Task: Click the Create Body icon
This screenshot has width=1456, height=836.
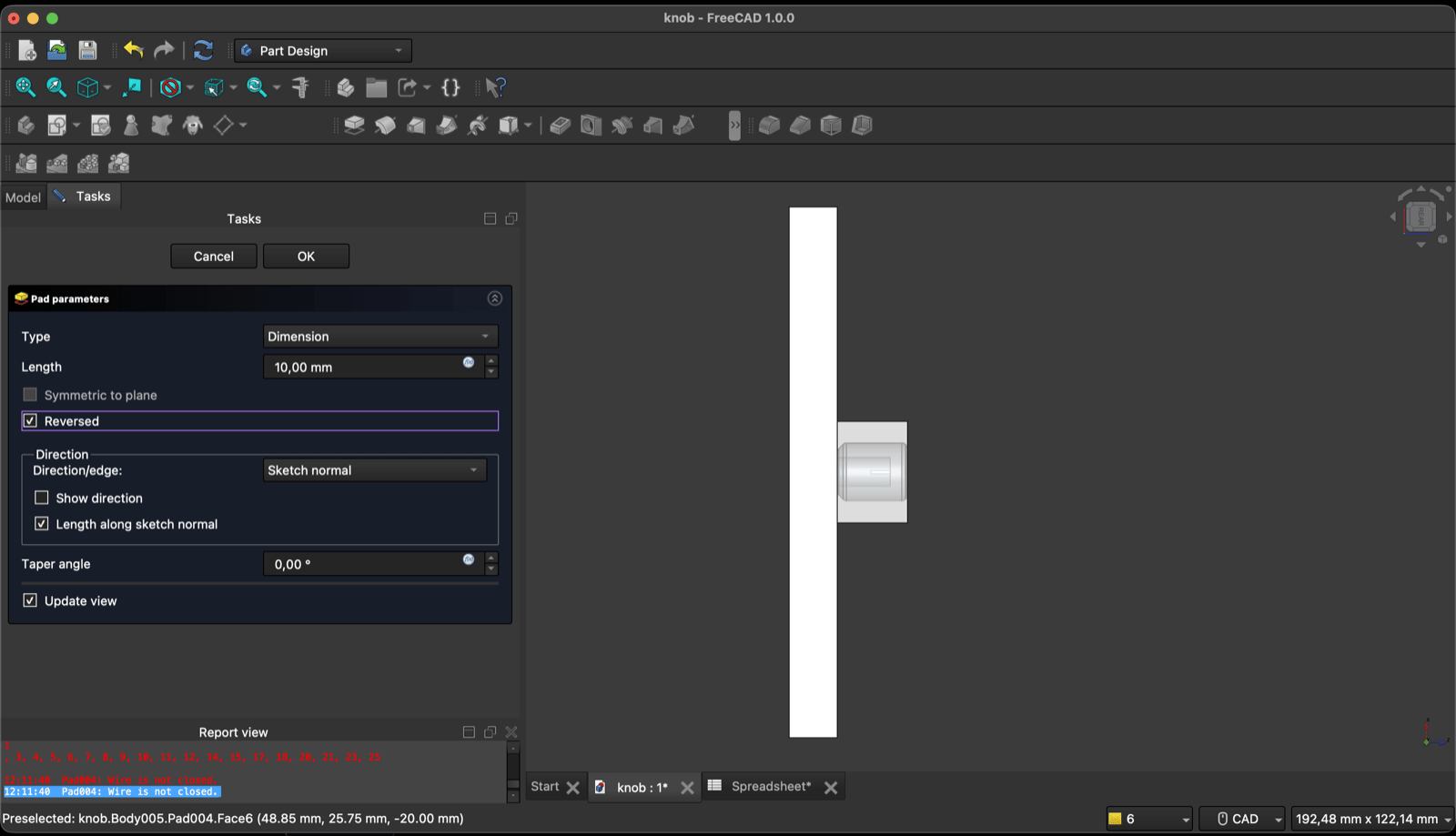Action: click(x=26, y=125)
